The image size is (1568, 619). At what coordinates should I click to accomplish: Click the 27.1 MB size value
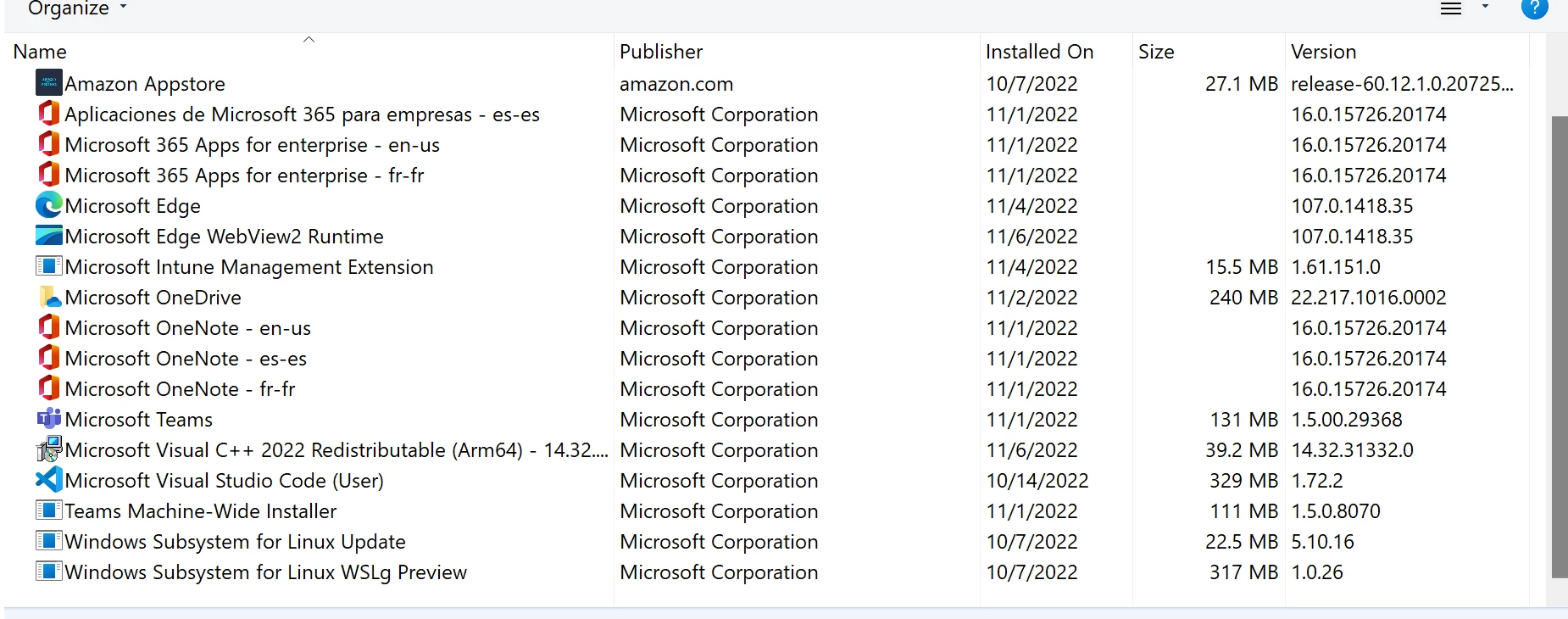point(1241,84)
